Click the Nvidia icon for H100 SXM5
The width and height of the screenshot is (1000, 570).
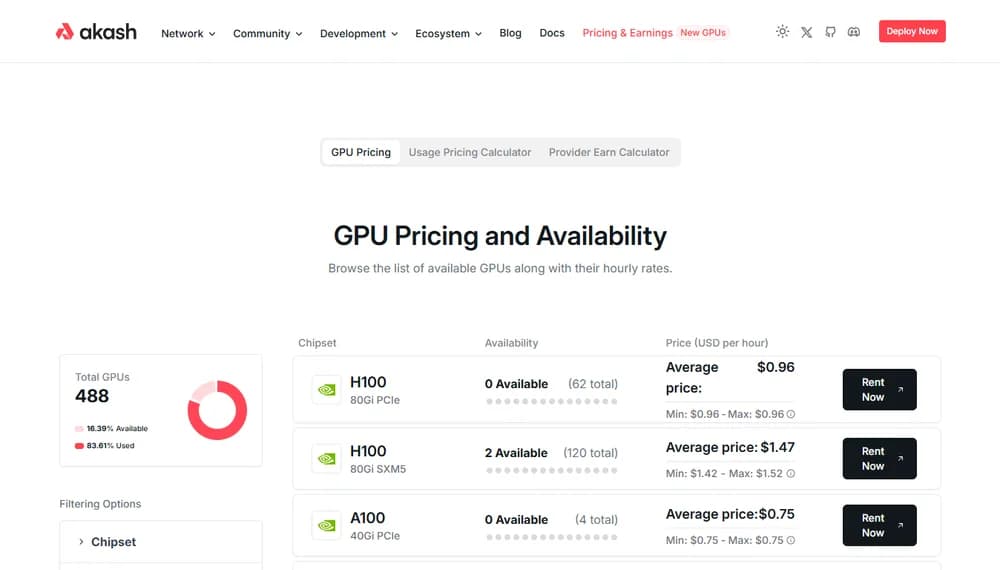[326, 459]
